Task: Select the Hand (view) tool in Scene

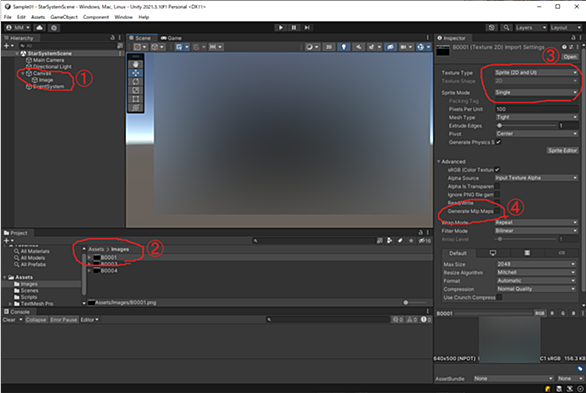Action: (135, 64)
